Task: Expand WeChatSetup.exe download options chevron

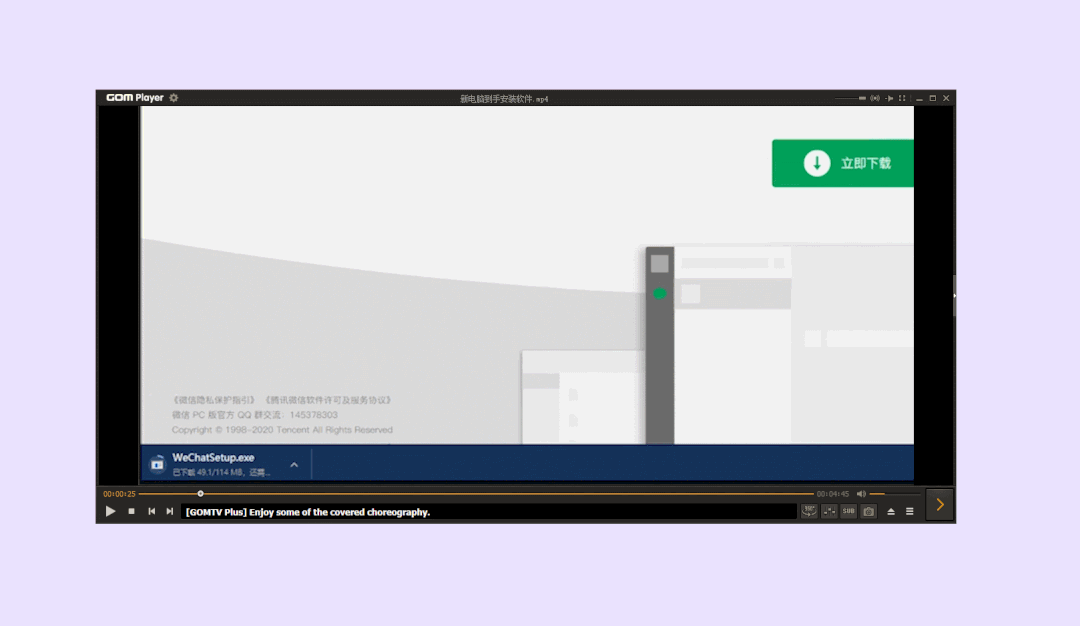Action: pos(294,465)
